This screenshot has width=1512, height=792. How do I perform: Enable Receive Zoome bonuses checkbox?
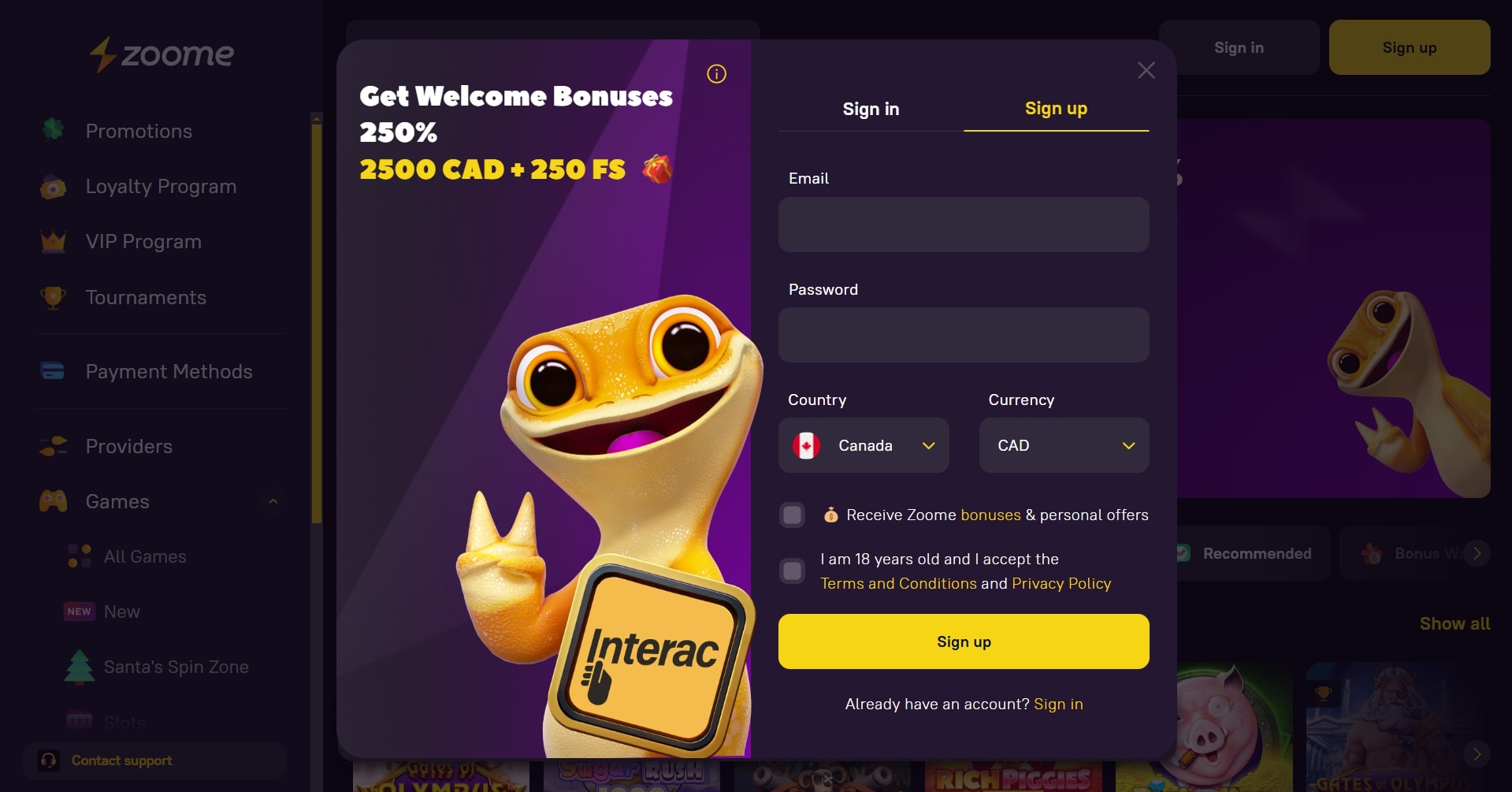[x=792, y=515]
